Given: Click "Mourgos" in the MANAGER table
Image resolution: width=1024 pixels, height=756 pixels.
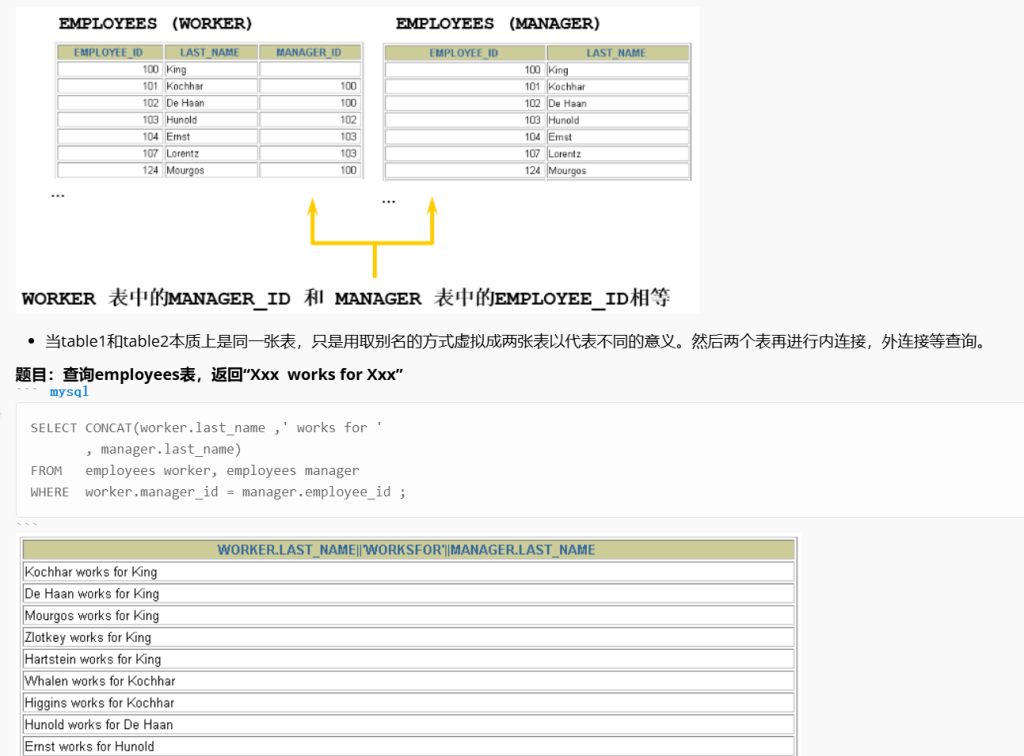Looking at the screenshot, I should (x=568, y=171).
